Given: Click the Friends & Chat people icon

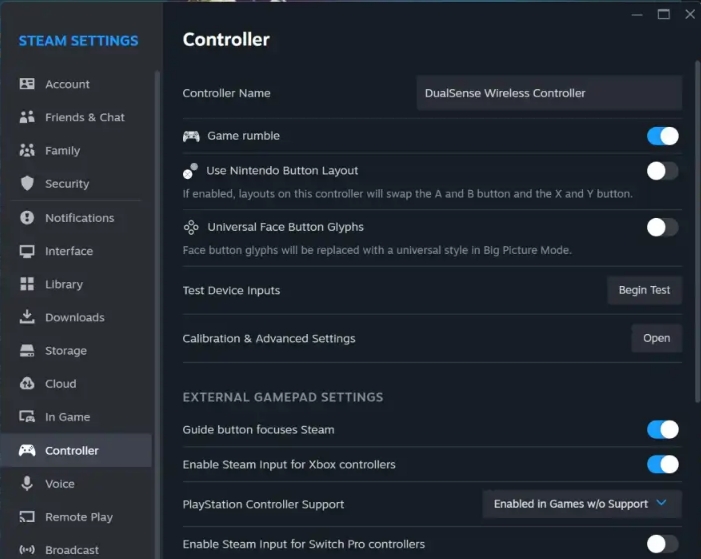Looking at the screenshot, I should pos(27,117).
